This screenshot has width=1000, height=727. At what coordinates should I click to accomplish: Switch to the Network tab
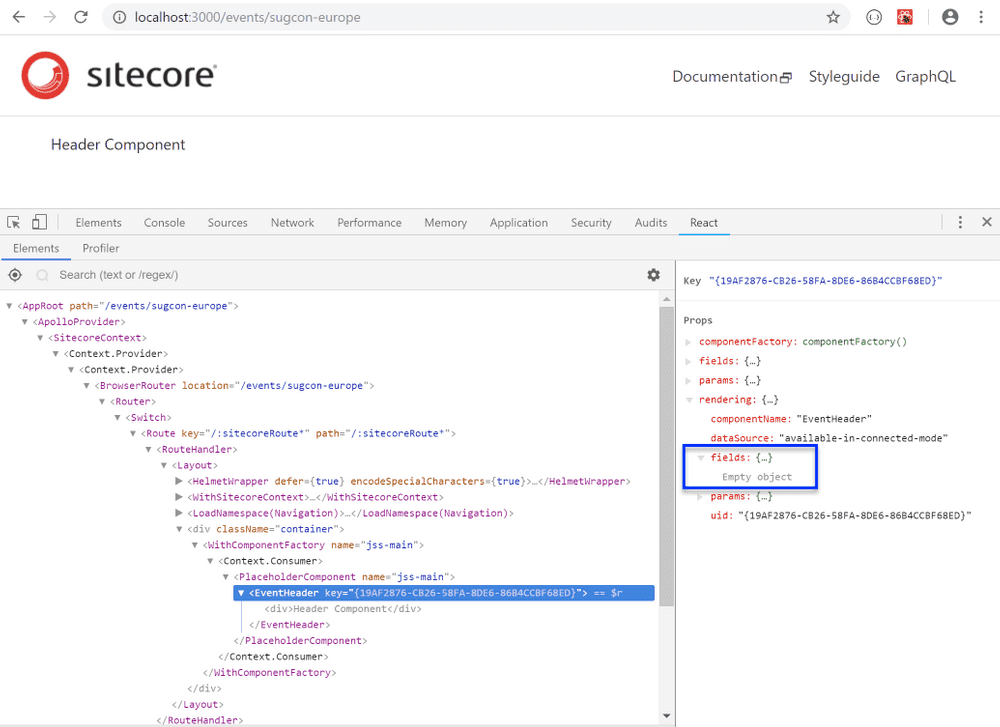(292, 223)
